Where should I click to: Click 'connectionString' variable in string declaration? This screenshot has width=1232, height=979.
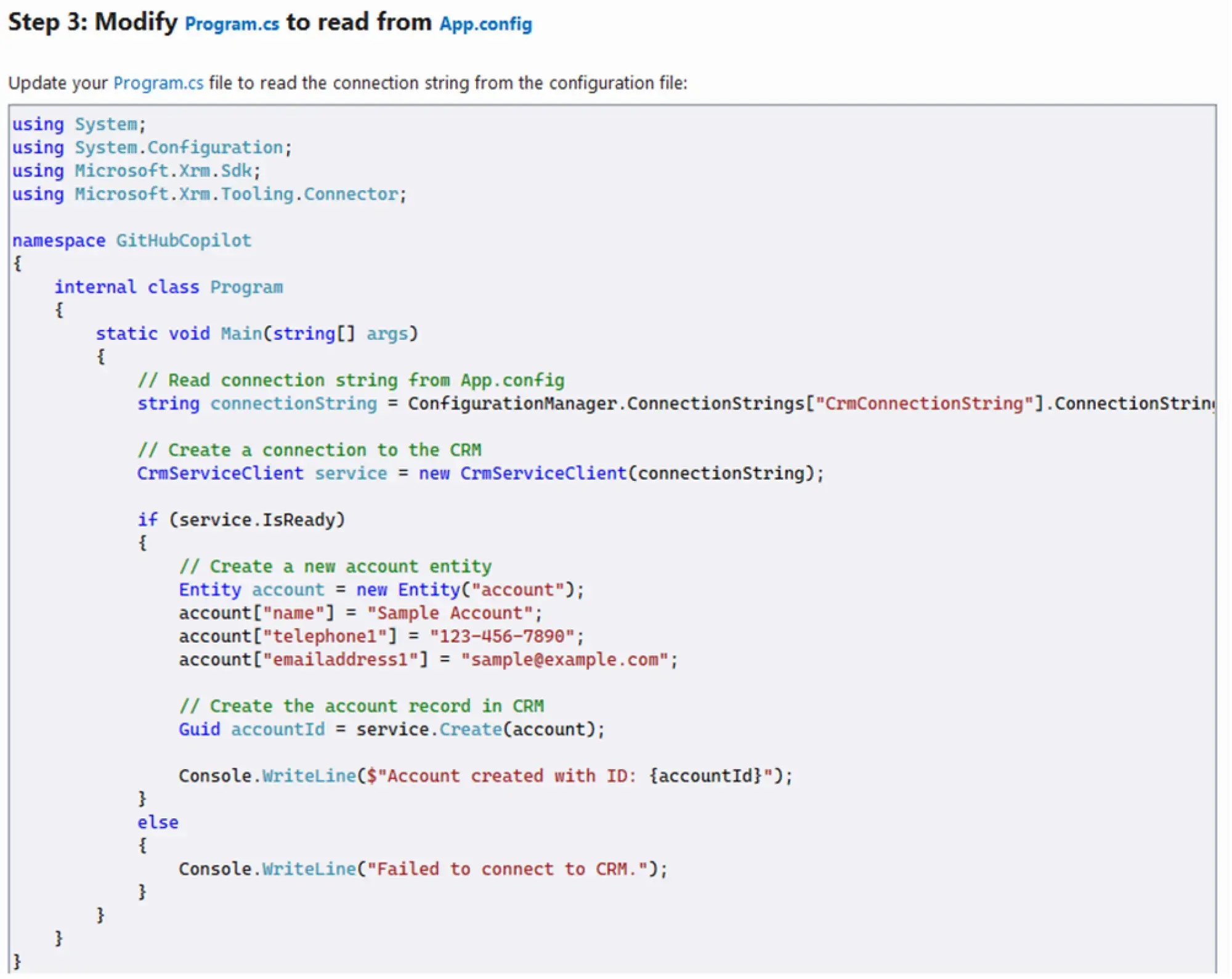tap(294, 404)
